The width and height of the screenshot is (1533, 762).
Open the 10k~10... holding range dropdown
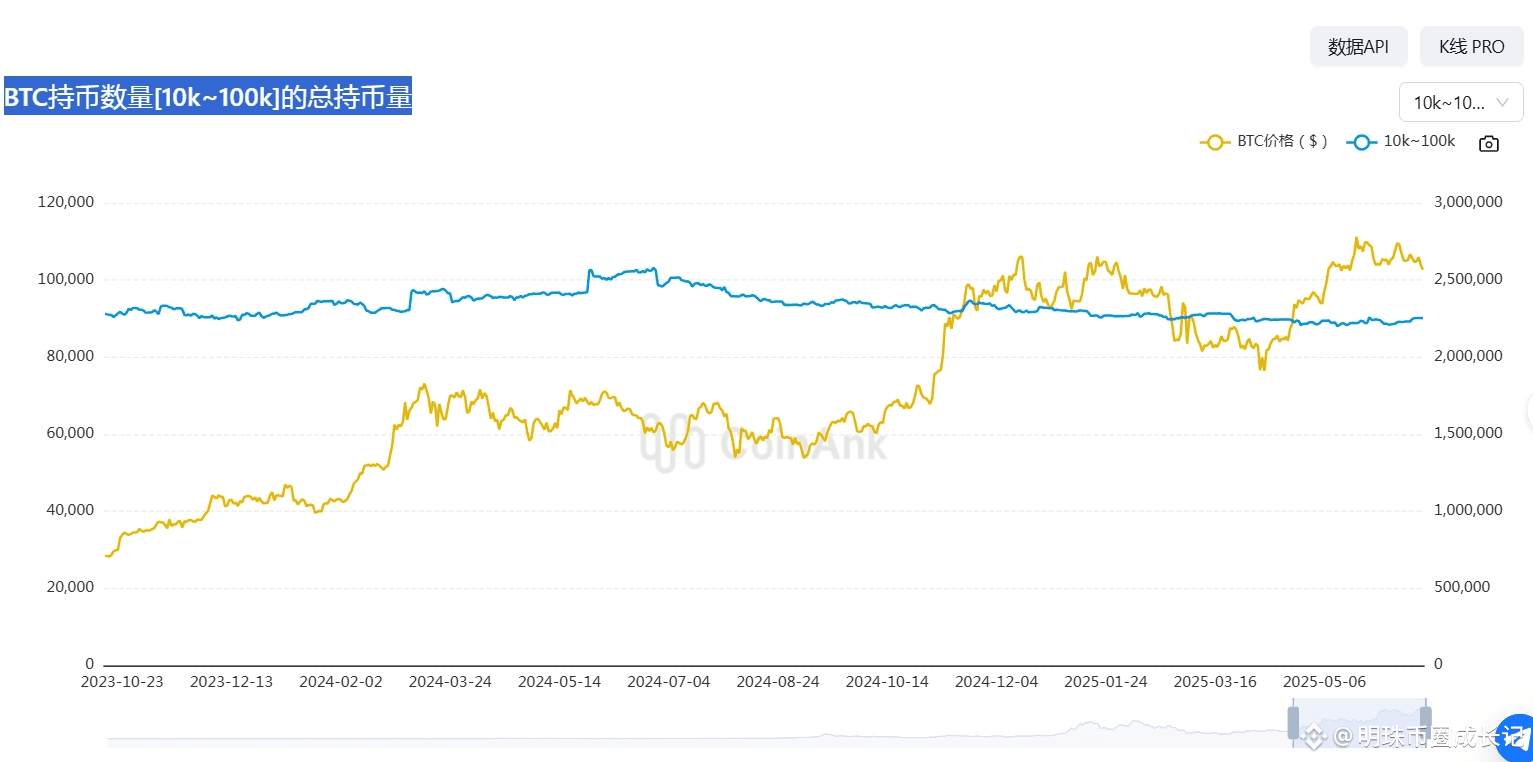[1461, 102]
